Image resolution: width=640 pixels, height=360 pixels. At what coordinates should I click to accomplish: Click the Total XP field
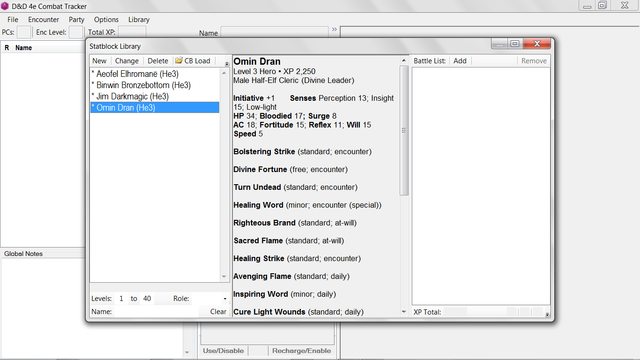point(131,32)
